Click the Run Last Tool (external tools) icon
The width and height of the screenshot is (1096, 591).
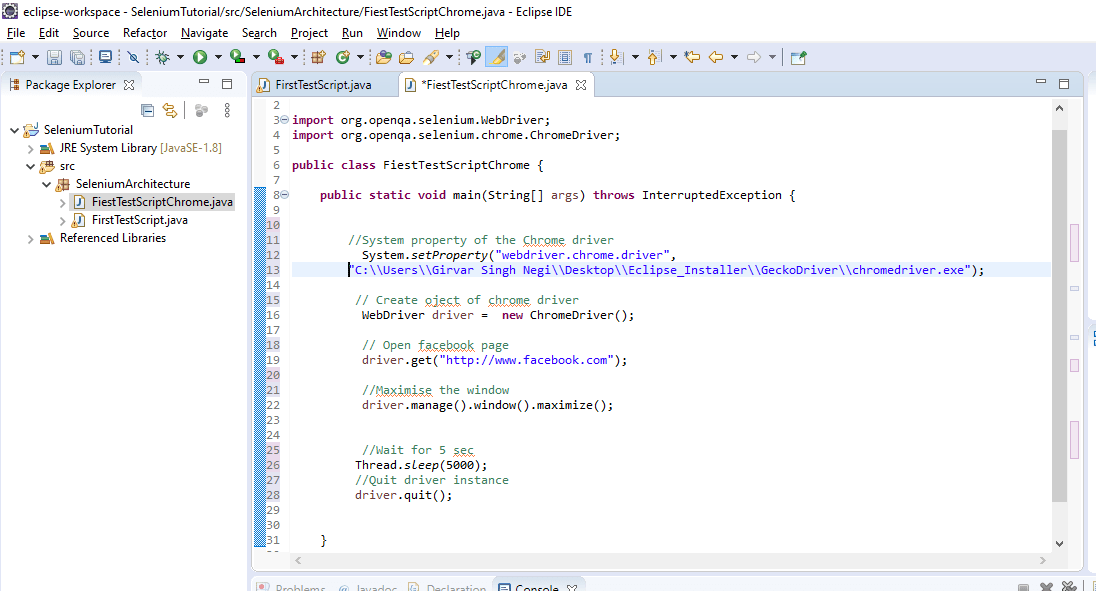276,57
